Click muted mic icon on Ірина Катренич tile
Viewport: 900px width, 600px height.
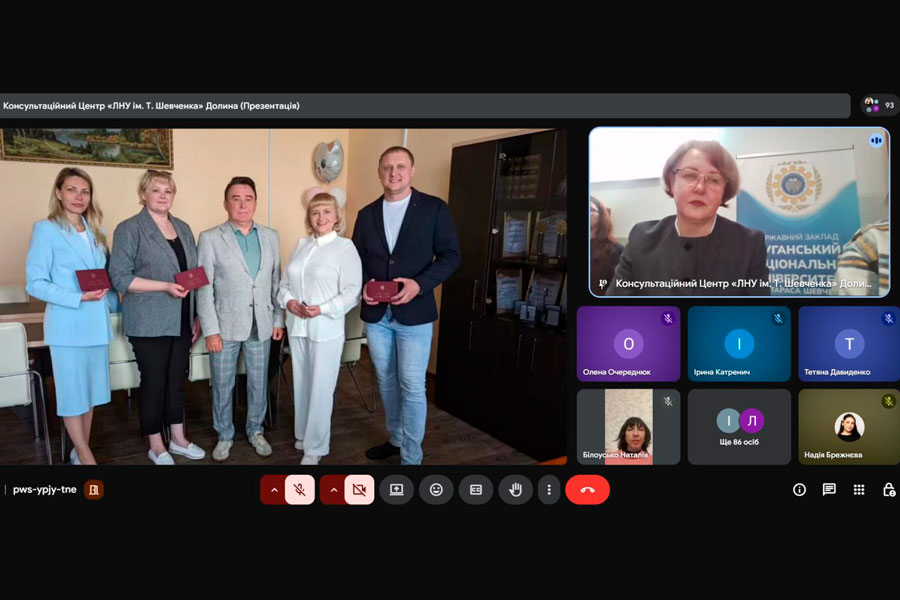(x=778, y=319)
